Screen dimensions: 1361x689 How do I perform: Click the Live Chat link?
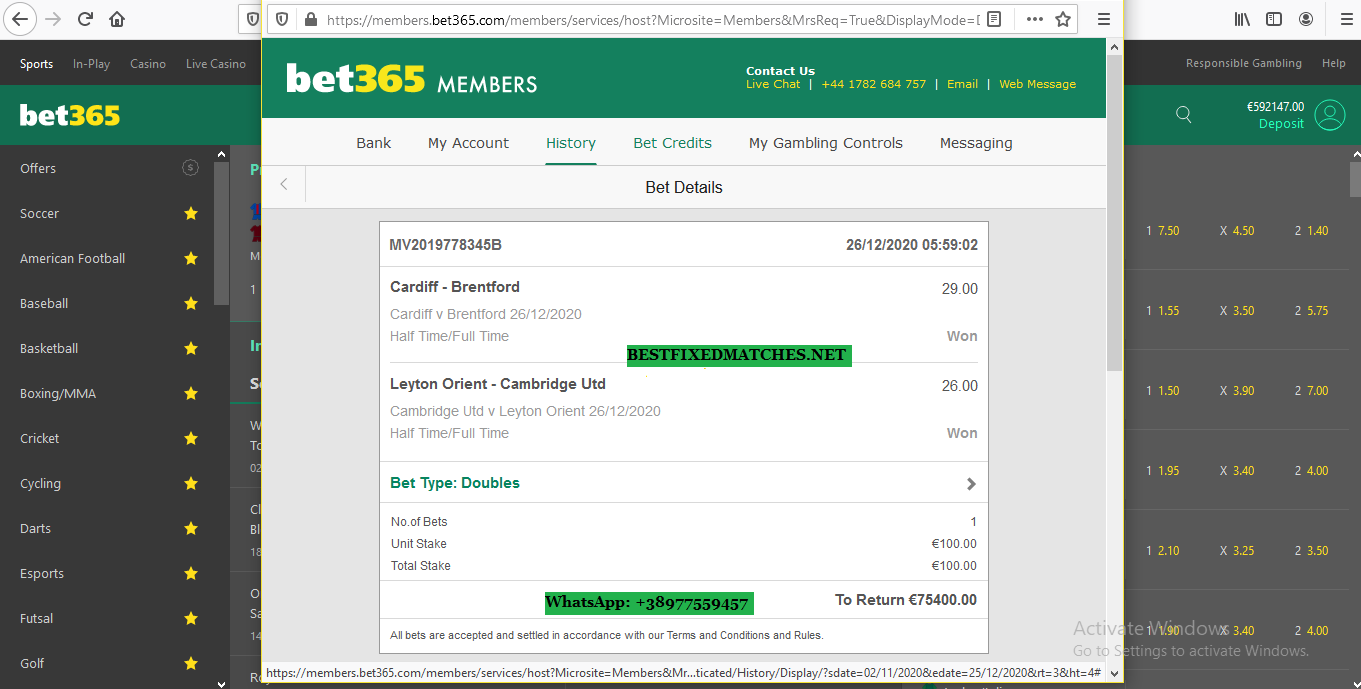773,84
